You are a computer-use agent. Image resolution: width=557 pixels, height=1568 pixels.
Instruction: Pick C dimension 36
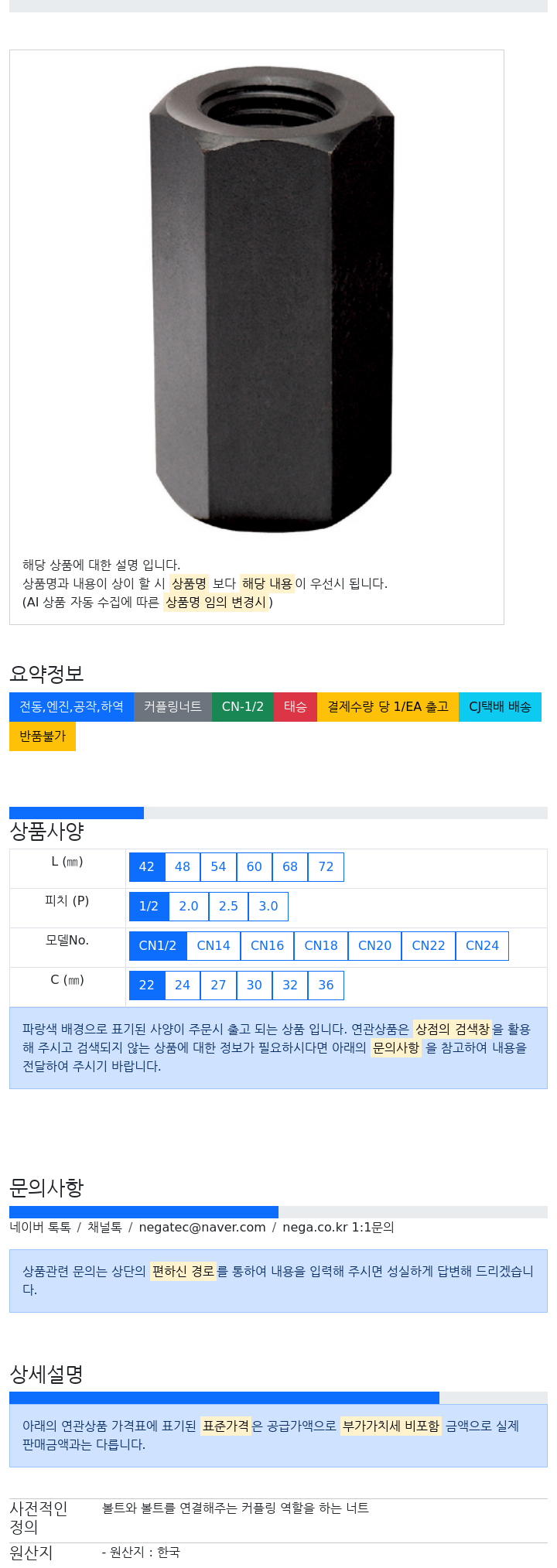coord(326,986)
